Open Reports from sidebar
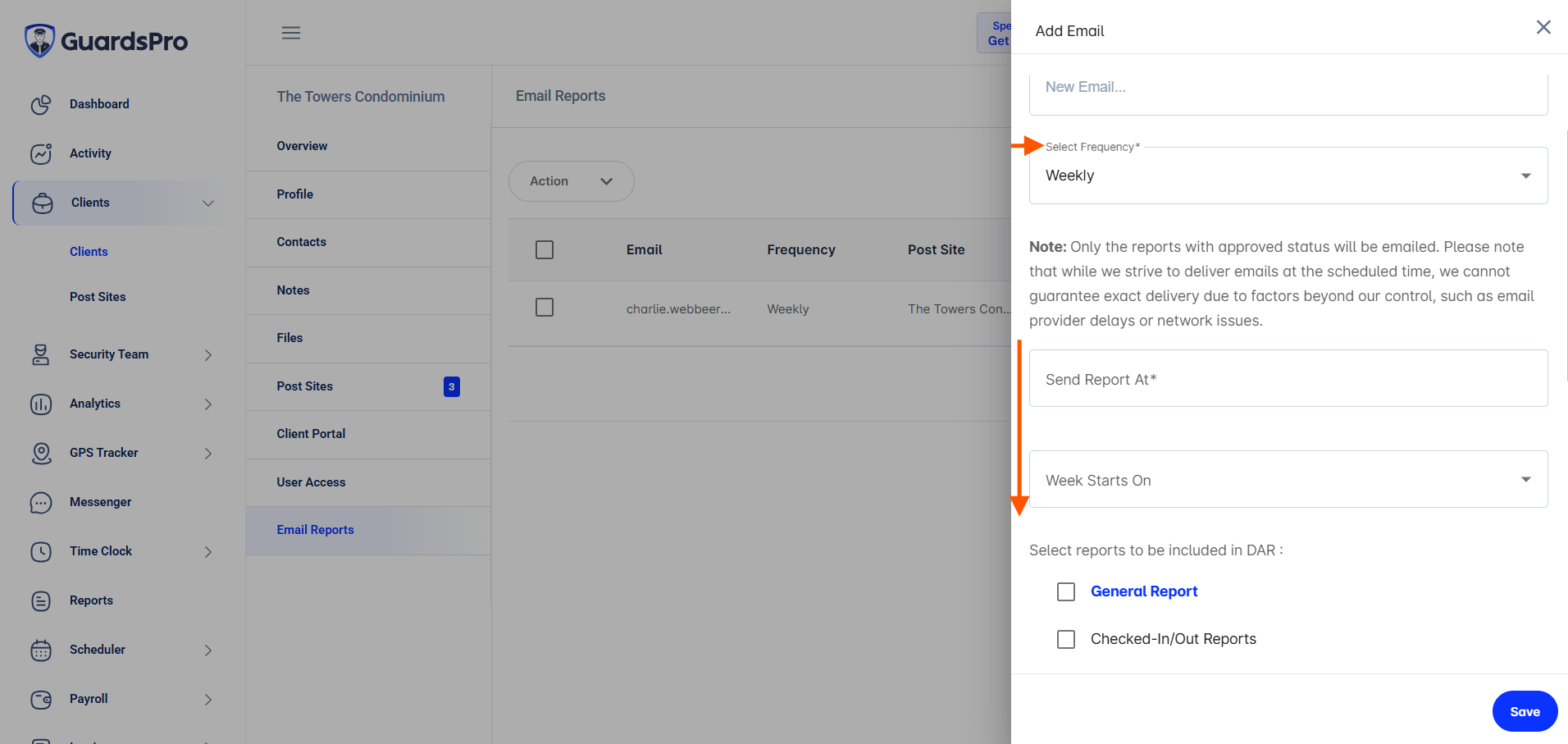Image resolution: width=1568 pixels, height=744 pixels. [x=91, y=600]
